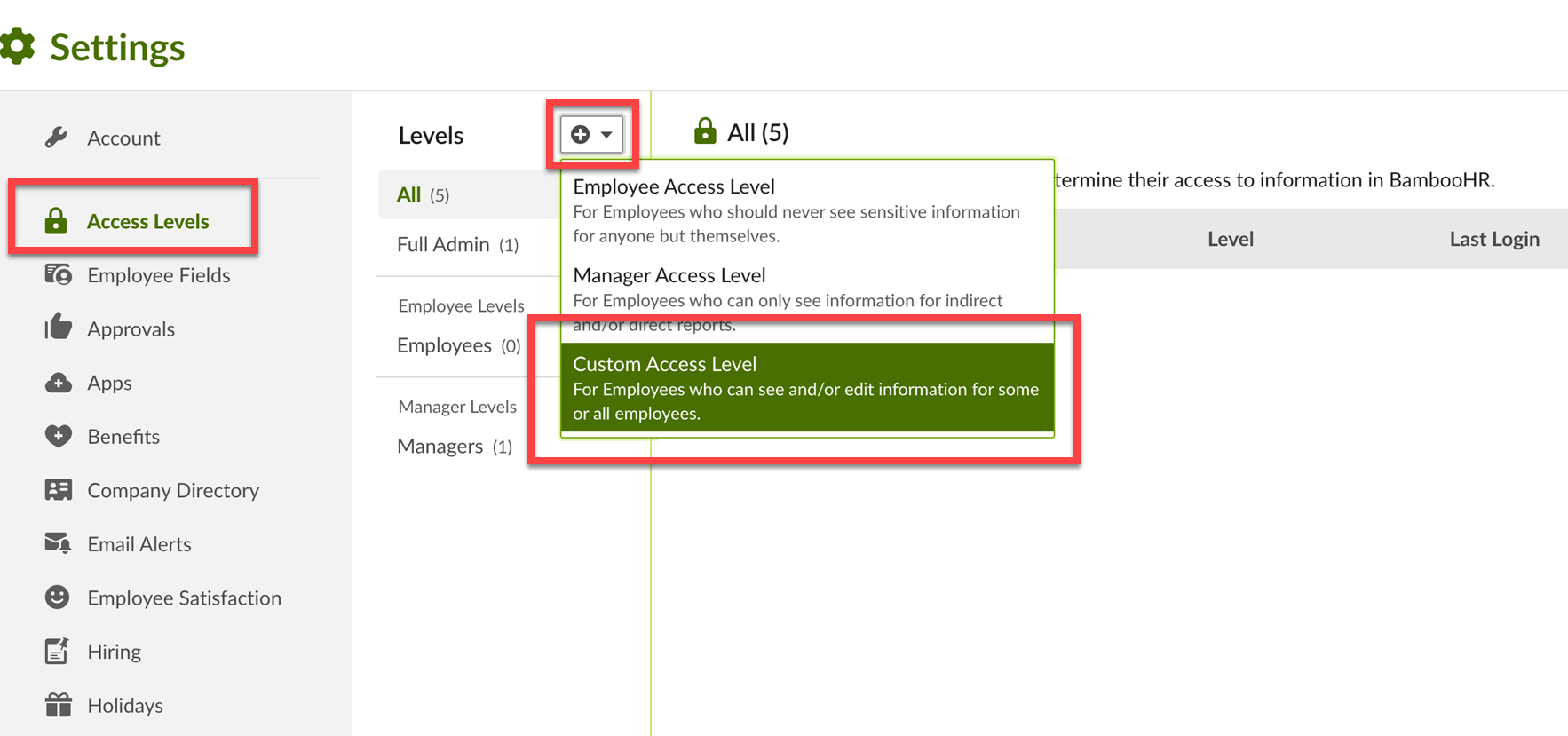This screenshot has height=736, width=1568.
Task: Open Benefits settings
Action: point(123,436)
